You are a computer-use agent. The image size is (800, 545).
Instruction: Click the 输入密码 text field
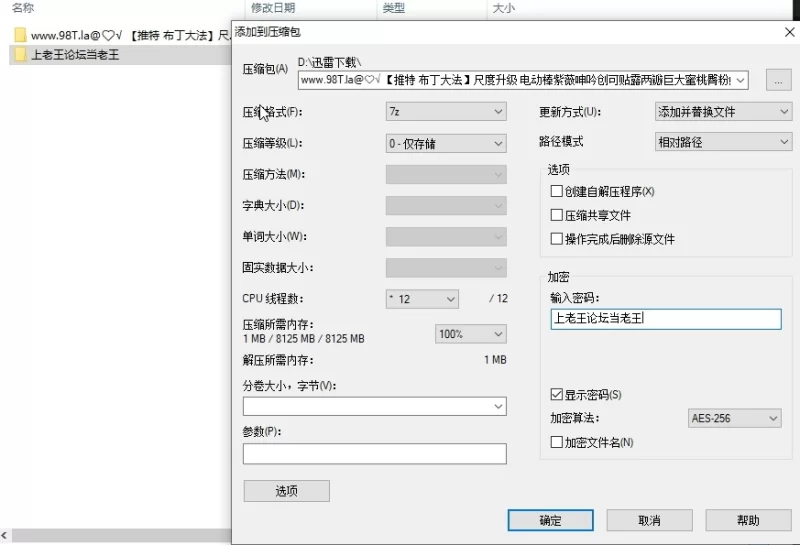(x=665, y=319)
